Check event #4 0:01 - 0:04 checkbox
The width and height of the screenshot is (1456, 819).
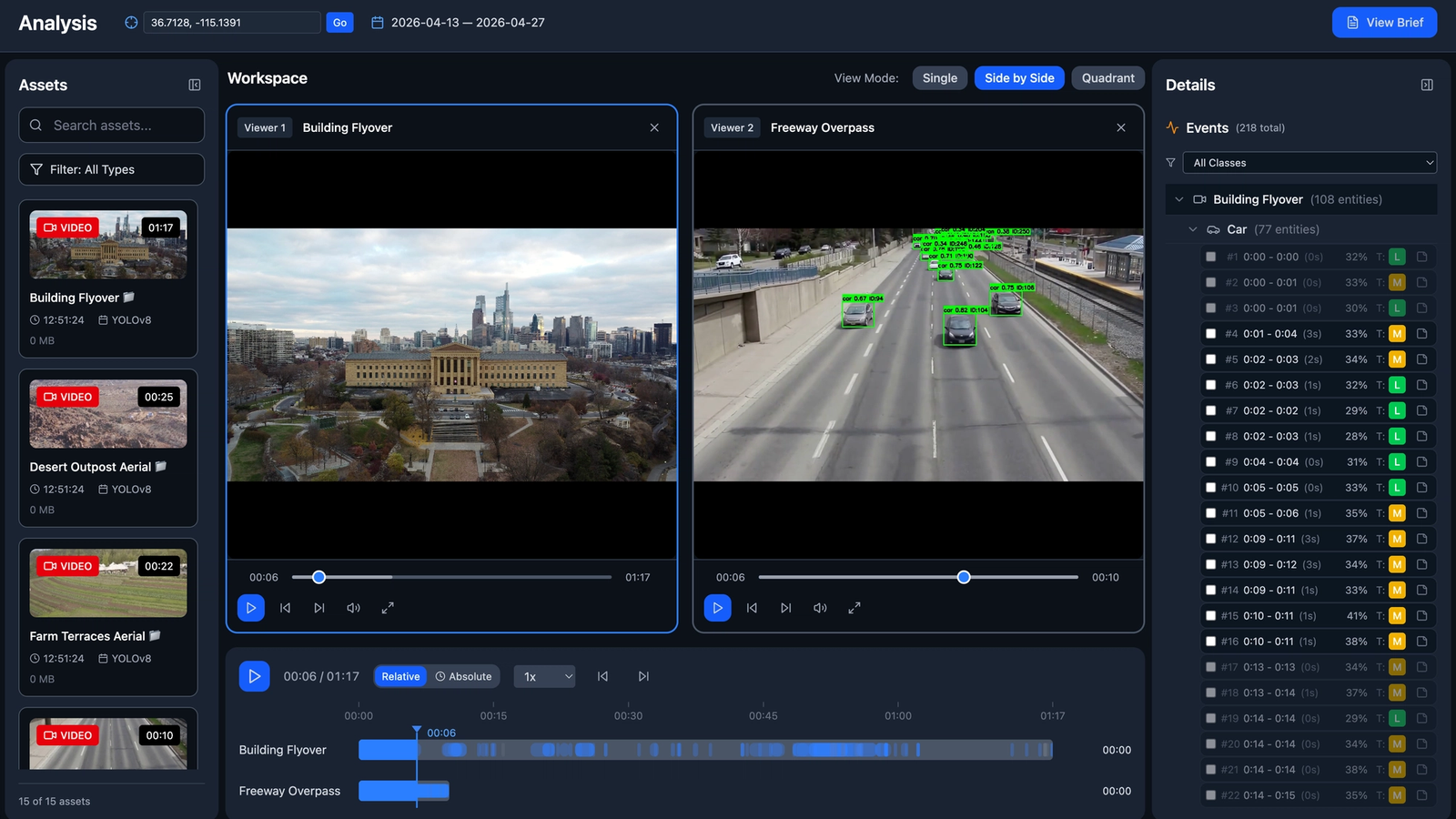pyautogui.click(x=1210, y=334)
